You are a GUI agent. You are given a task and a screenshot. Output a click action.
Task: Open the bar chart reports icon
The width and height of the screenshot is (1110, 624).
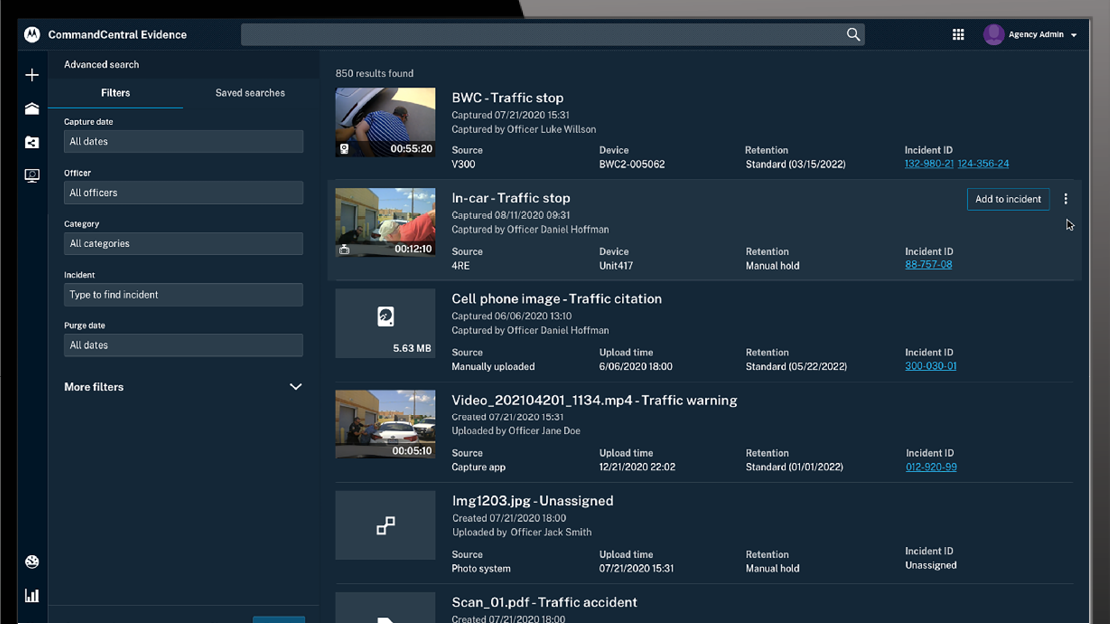point(32,596)
